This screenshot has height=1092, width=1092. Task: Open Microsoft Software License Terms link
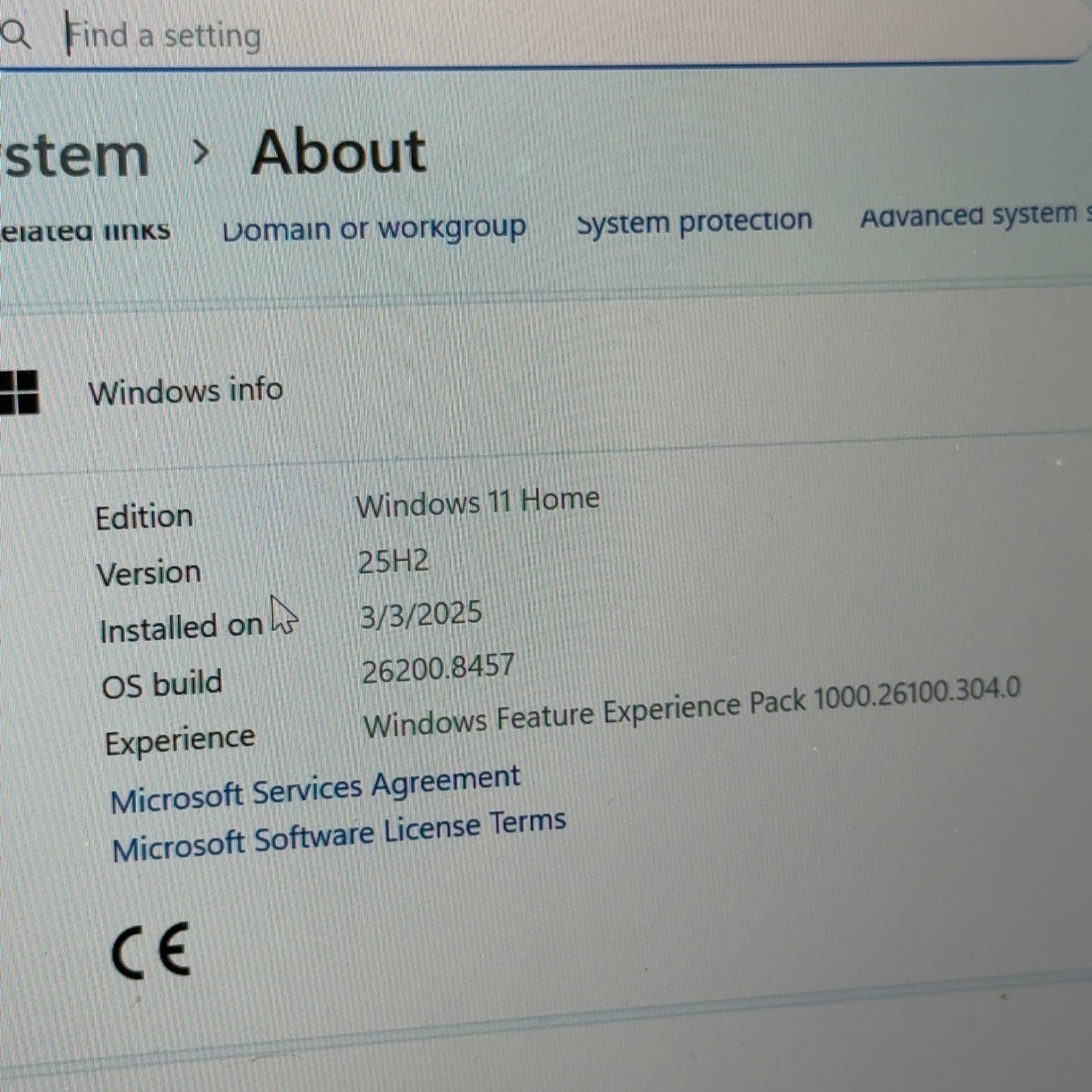(339, 836)
